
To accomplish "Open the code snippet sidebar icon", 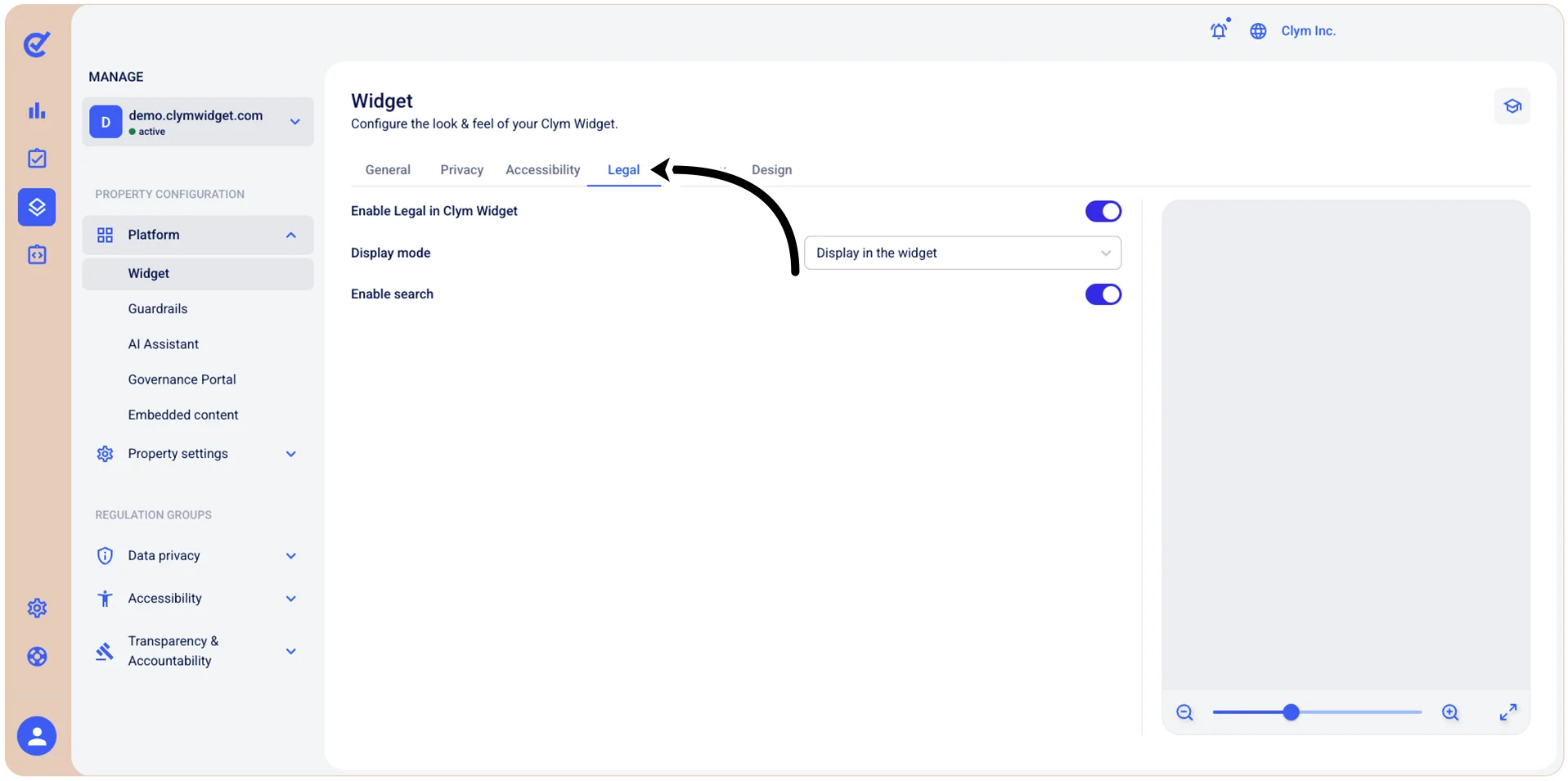I will click(37, 255).
